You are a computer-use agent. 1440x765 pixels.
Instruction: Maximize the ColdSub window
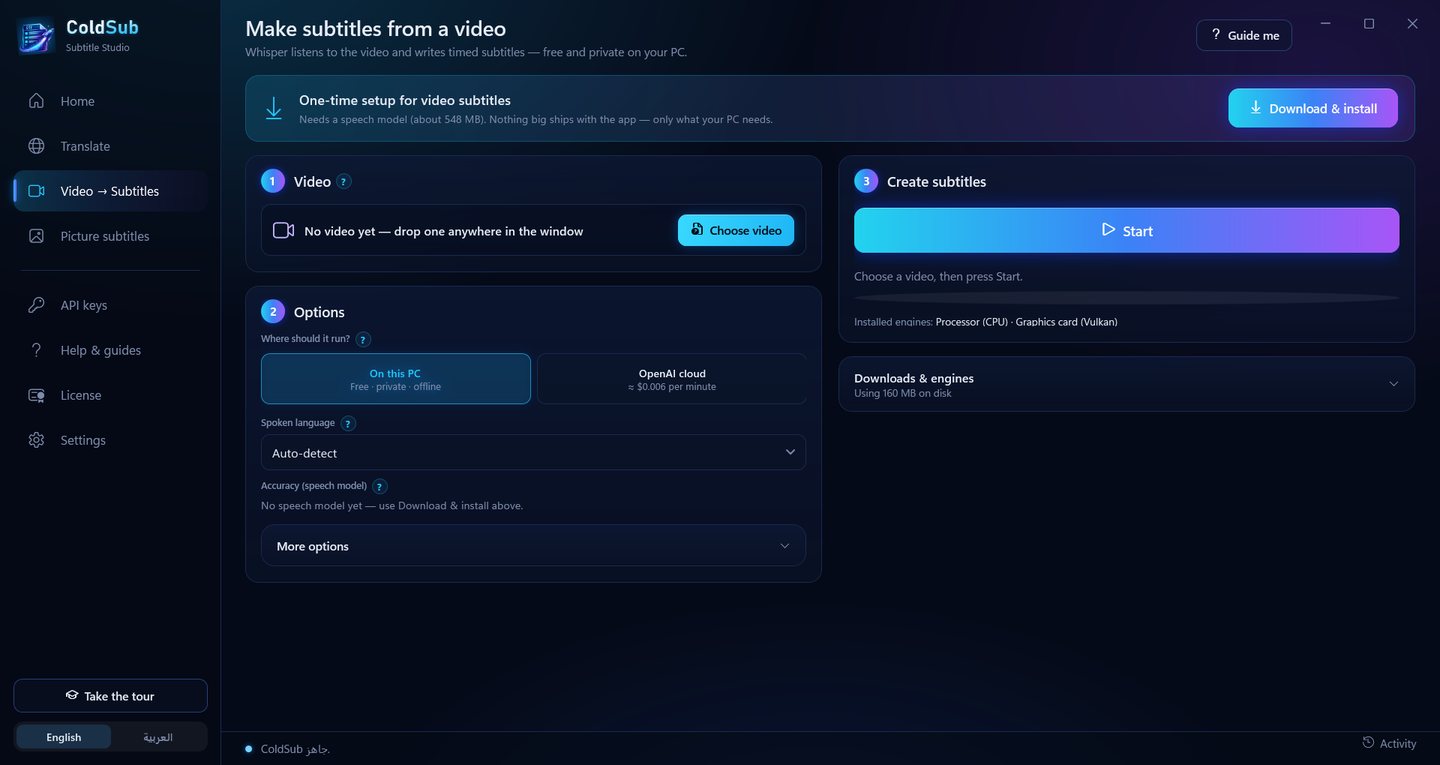(x=1369, y=23)
